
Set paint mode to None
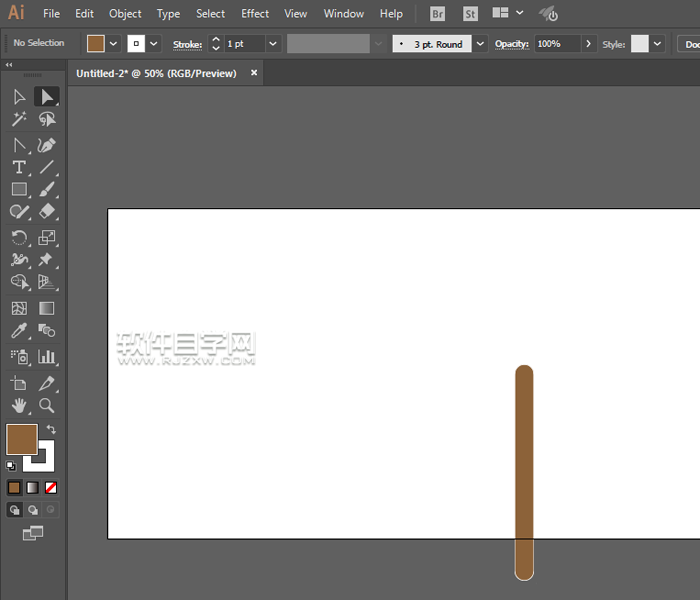click(x=51, y=488)
